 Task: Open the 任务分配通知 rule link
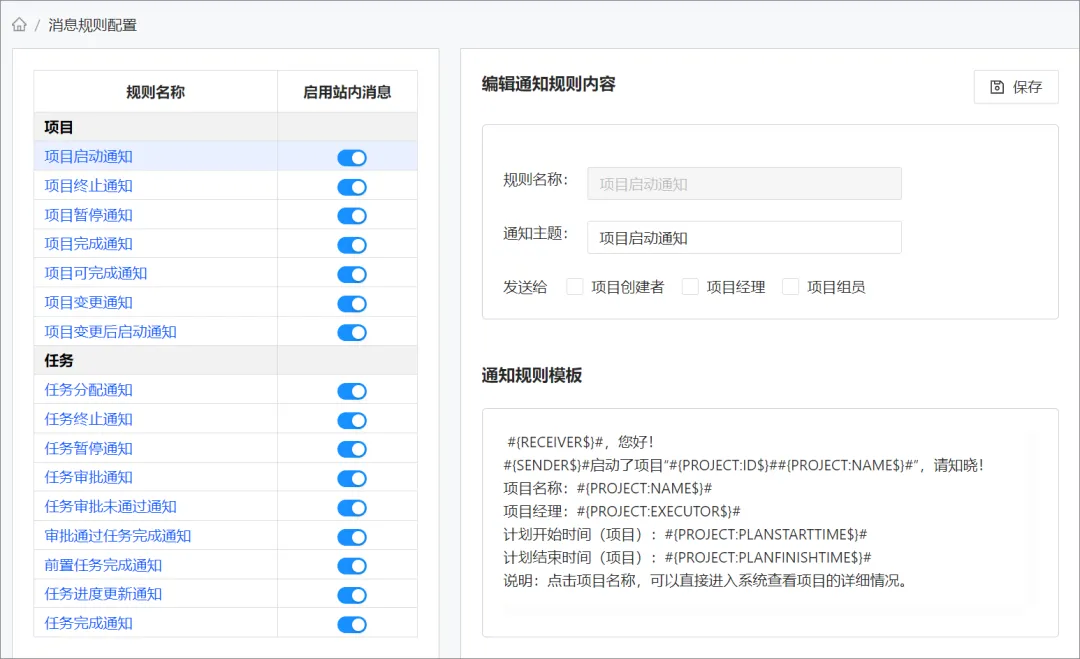click(89, 390)
